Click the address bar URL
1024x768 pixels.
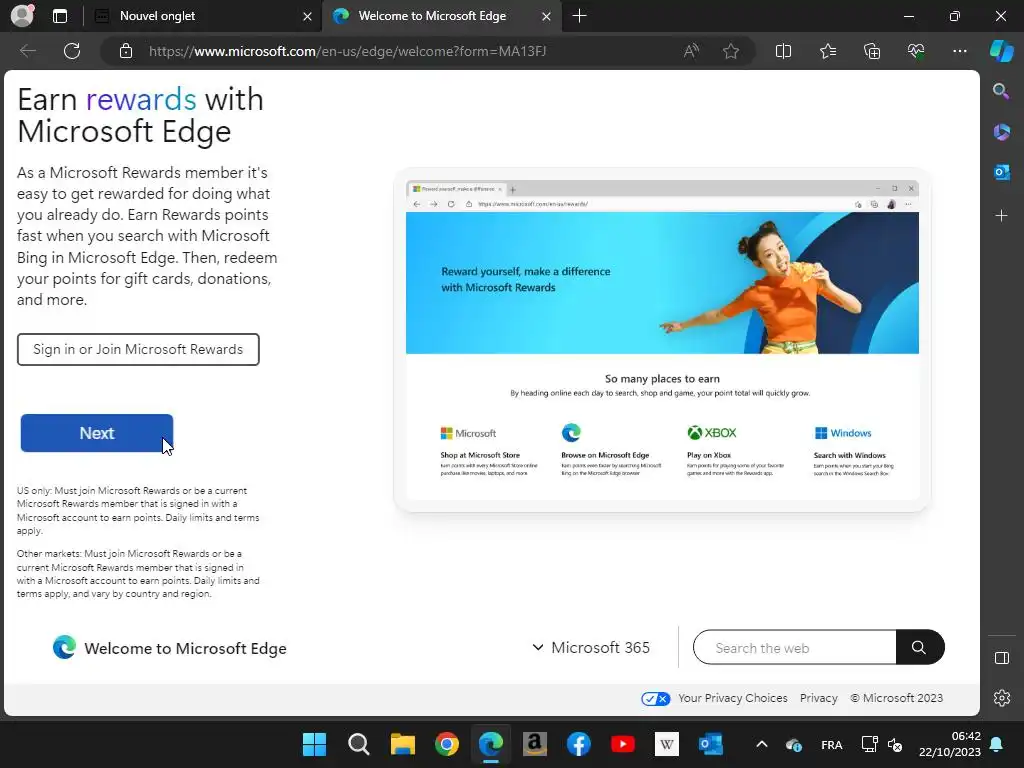point(347,51)
